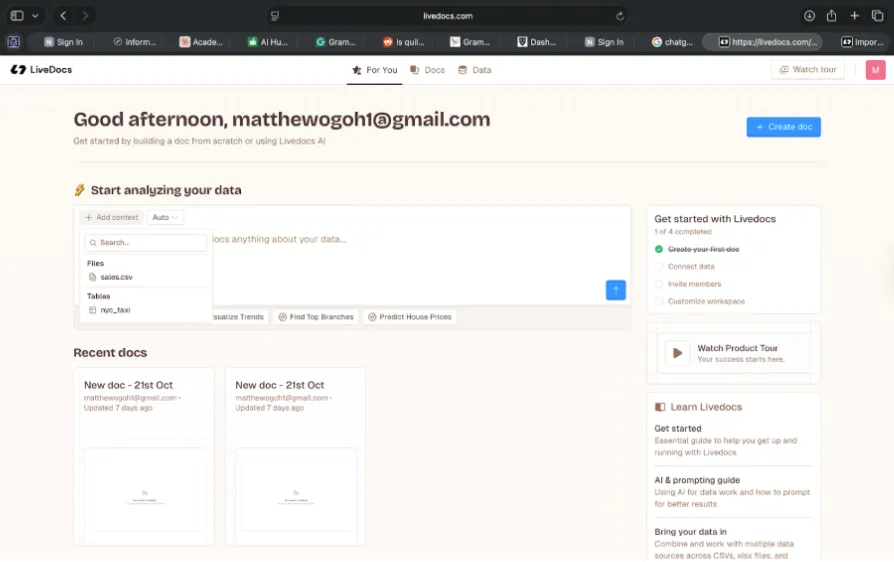The image size is (894, 562).
Task: Open the Is quil... browser tab
Action: (x=403, y=42)
